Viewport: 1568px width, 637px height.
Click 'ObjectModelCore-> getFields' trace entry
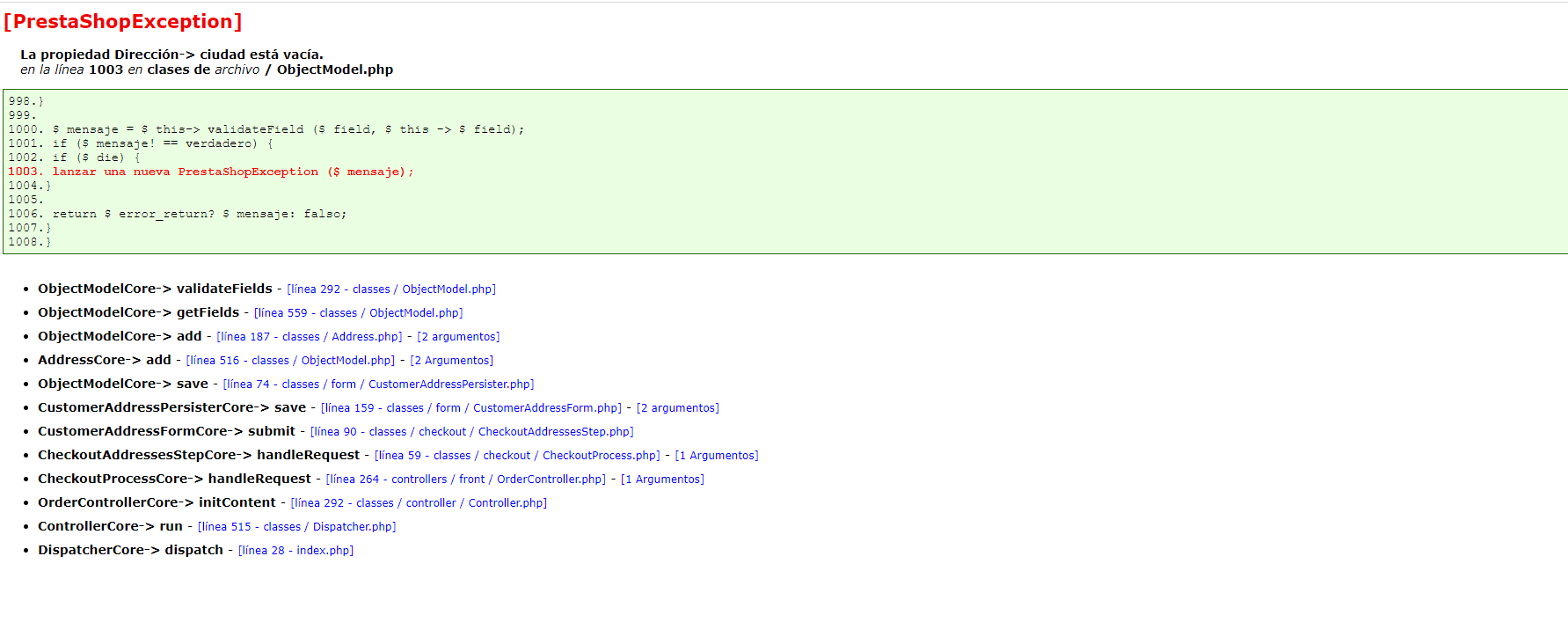coord(138,312)
